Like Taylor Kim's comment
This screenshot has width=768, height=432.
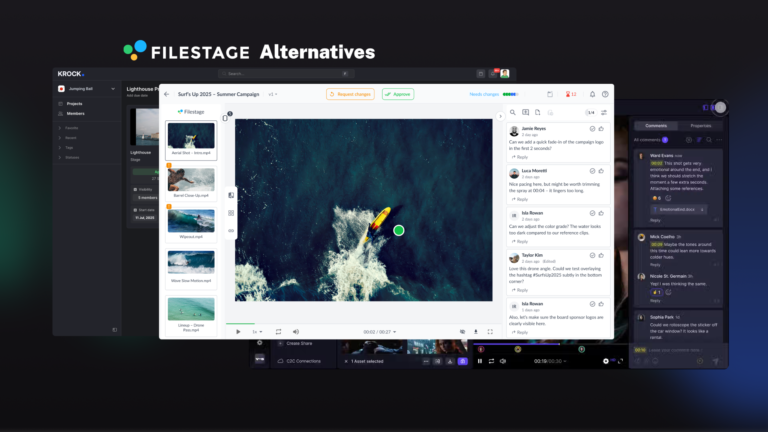(601, 255)
